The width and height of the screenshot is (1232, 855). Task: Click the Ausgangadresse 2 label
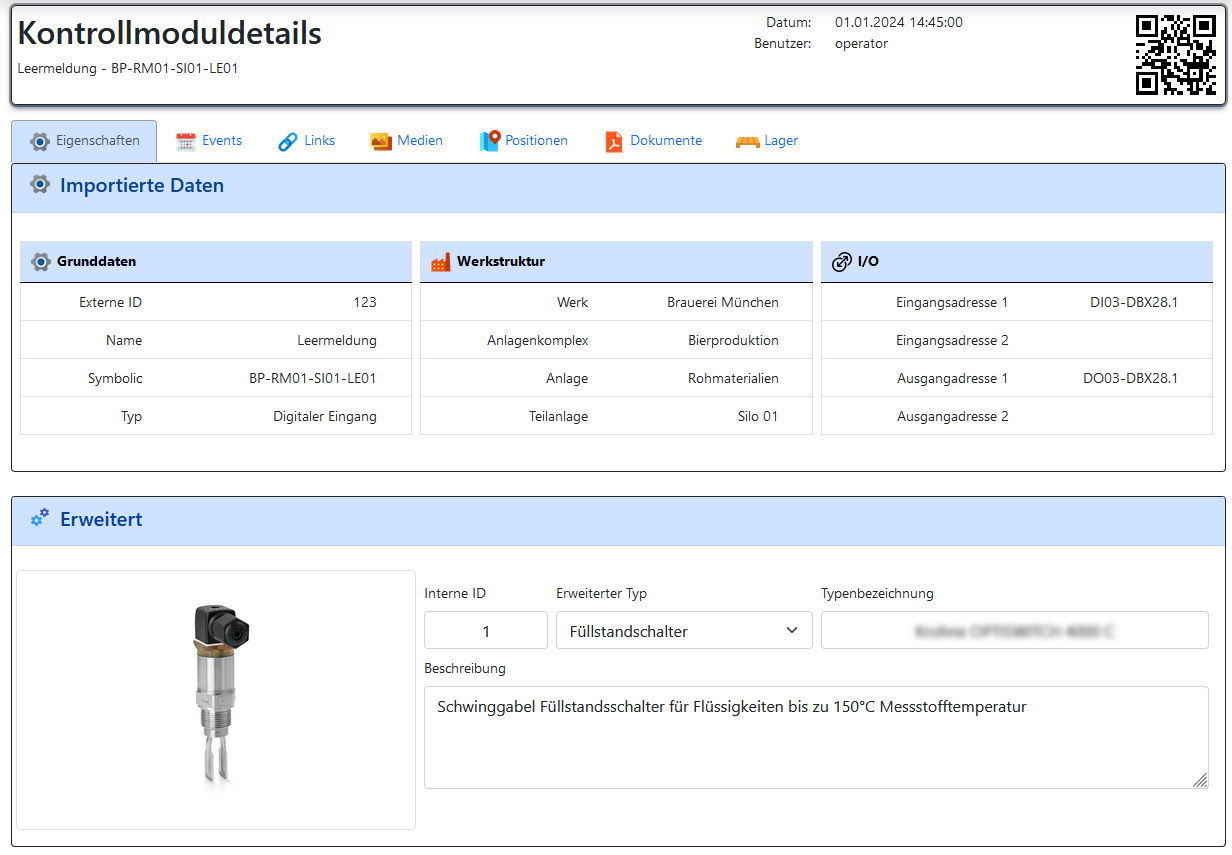(952, 416)
